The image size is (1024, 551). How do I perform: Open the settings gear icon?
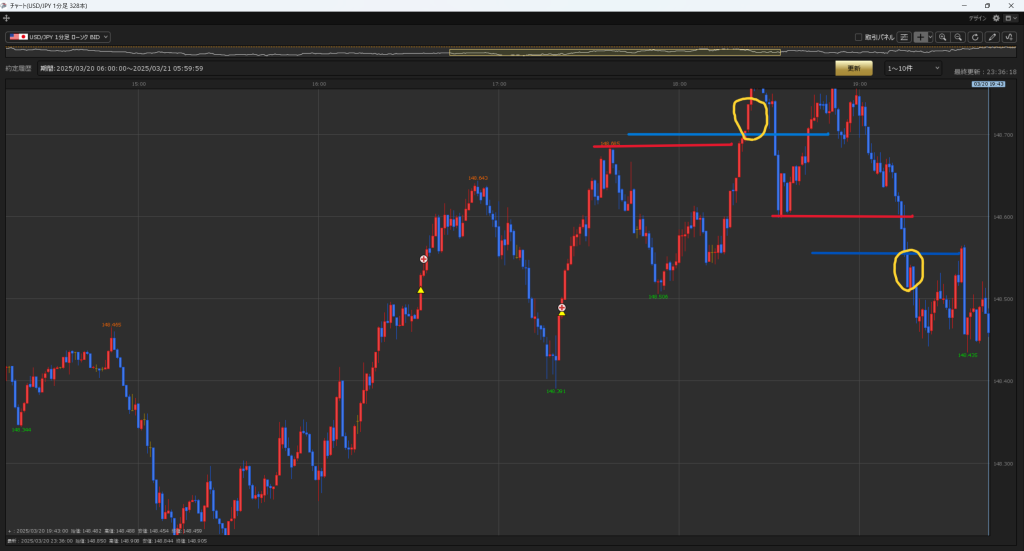996,18
